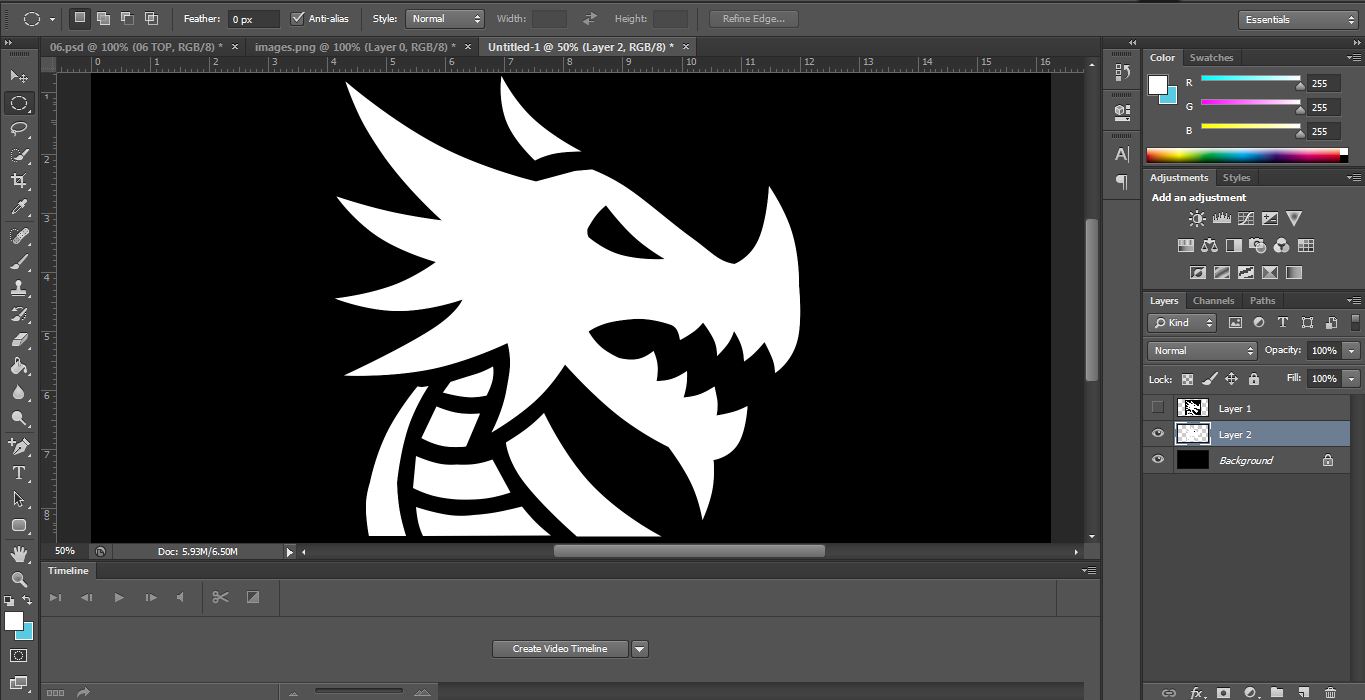The image size is (1365, 700).
Task: Select the Crop tool
Action: coord(19,181)
